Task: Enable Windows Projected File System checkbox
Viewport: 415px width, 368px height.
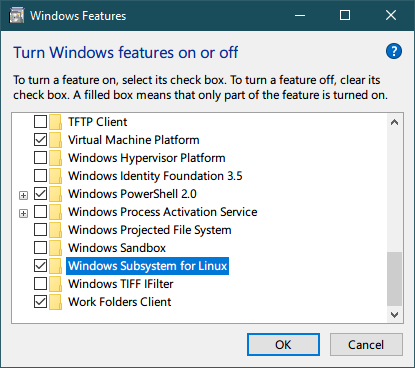Action: pos(40,230)
